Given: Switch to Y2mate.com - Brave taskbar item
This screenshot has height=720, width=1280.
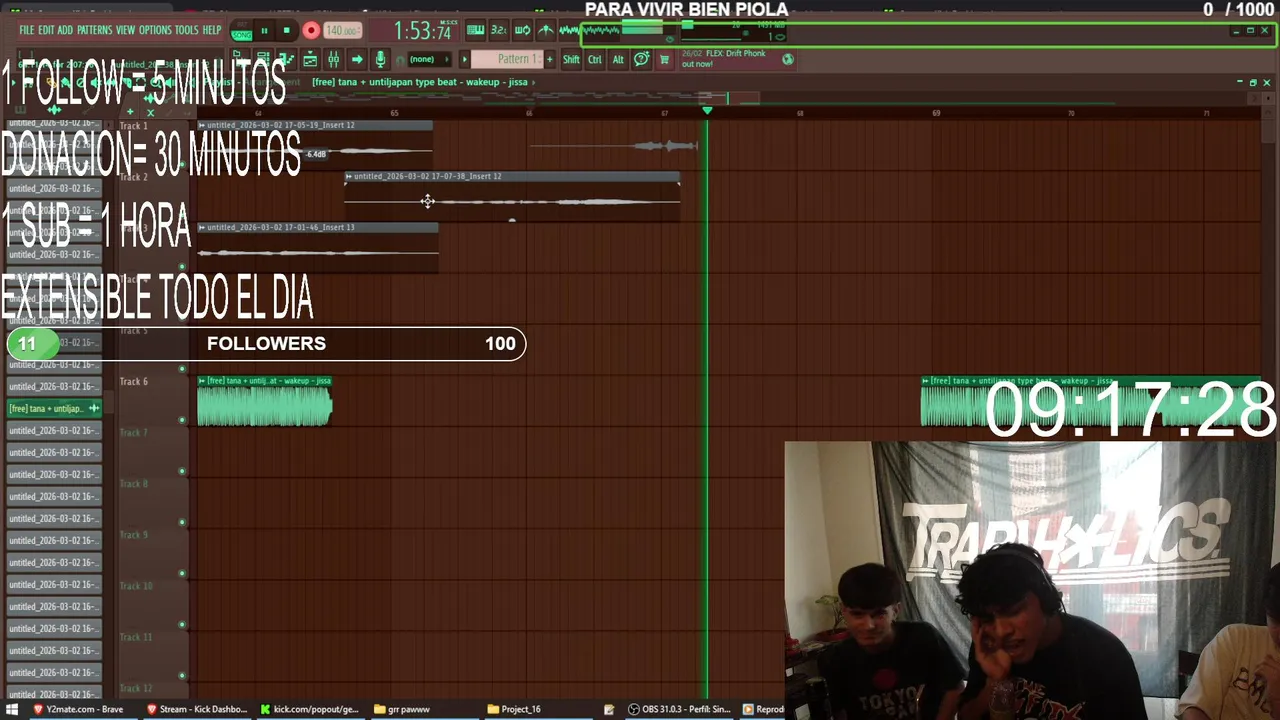Looking at the screenshot, I should coord(78,709).
